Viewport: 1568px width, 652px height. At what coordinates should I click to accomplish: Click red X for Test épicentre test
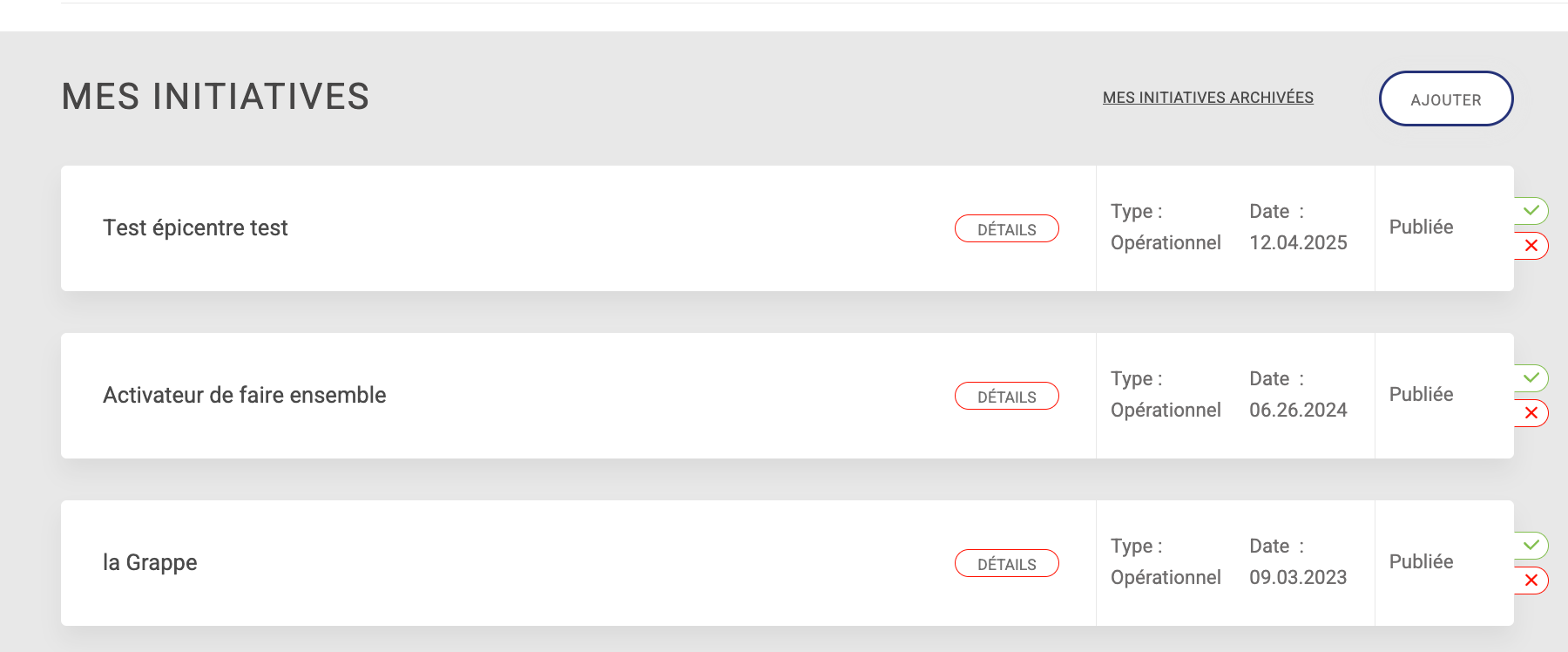(1531, 246)
